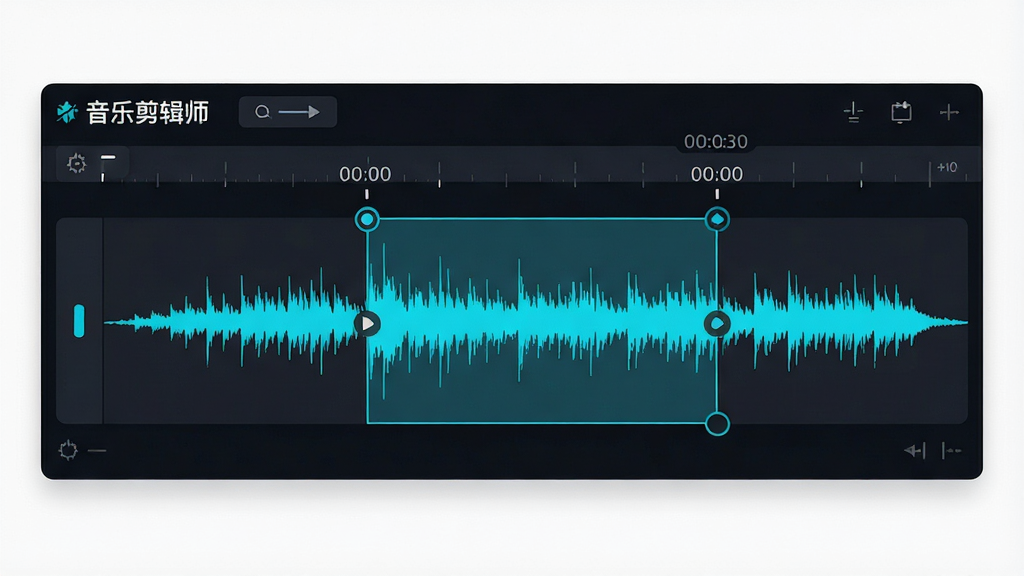Open the bottom-bar settings gear icon
Screen dimensions: 1024x576
pyautogui.click(x=68, y=450)
